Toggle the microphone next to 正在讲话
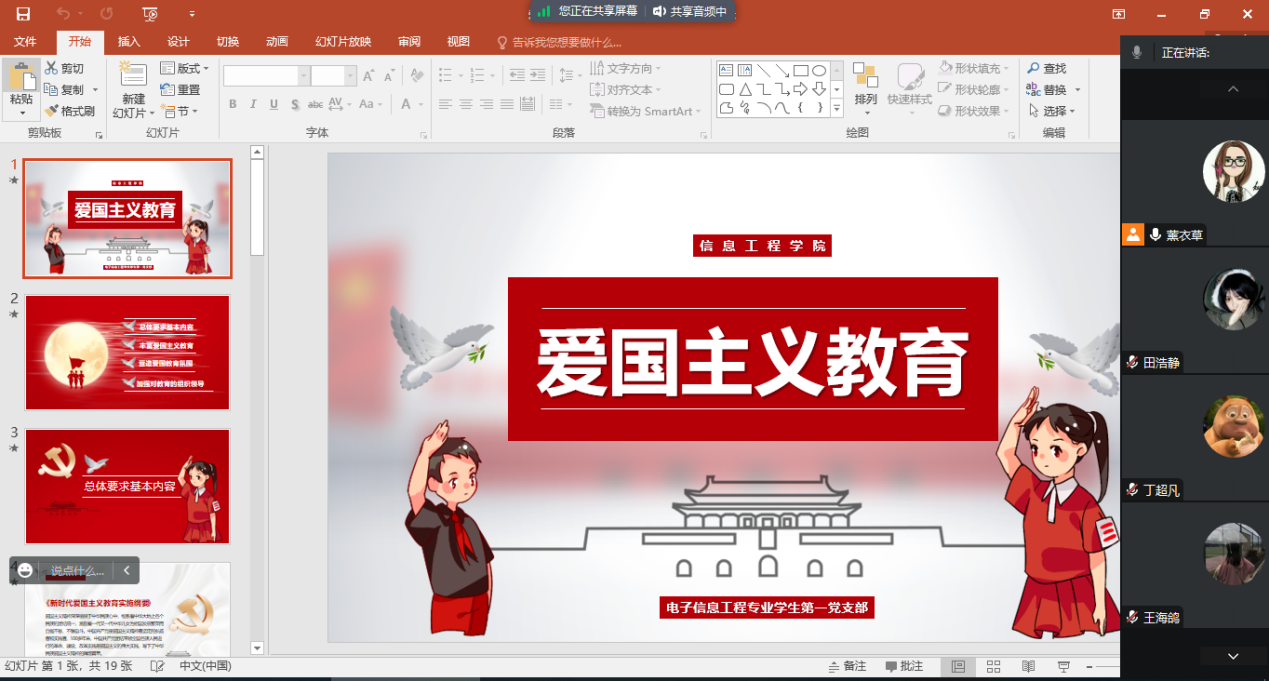 [x=1137, y=52]
